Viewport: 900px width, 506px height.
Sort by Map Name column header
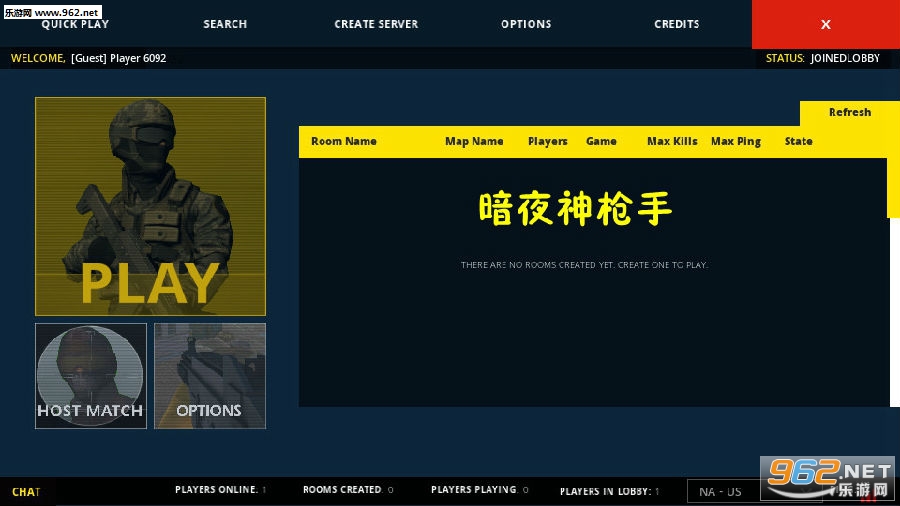pos(474,141)
